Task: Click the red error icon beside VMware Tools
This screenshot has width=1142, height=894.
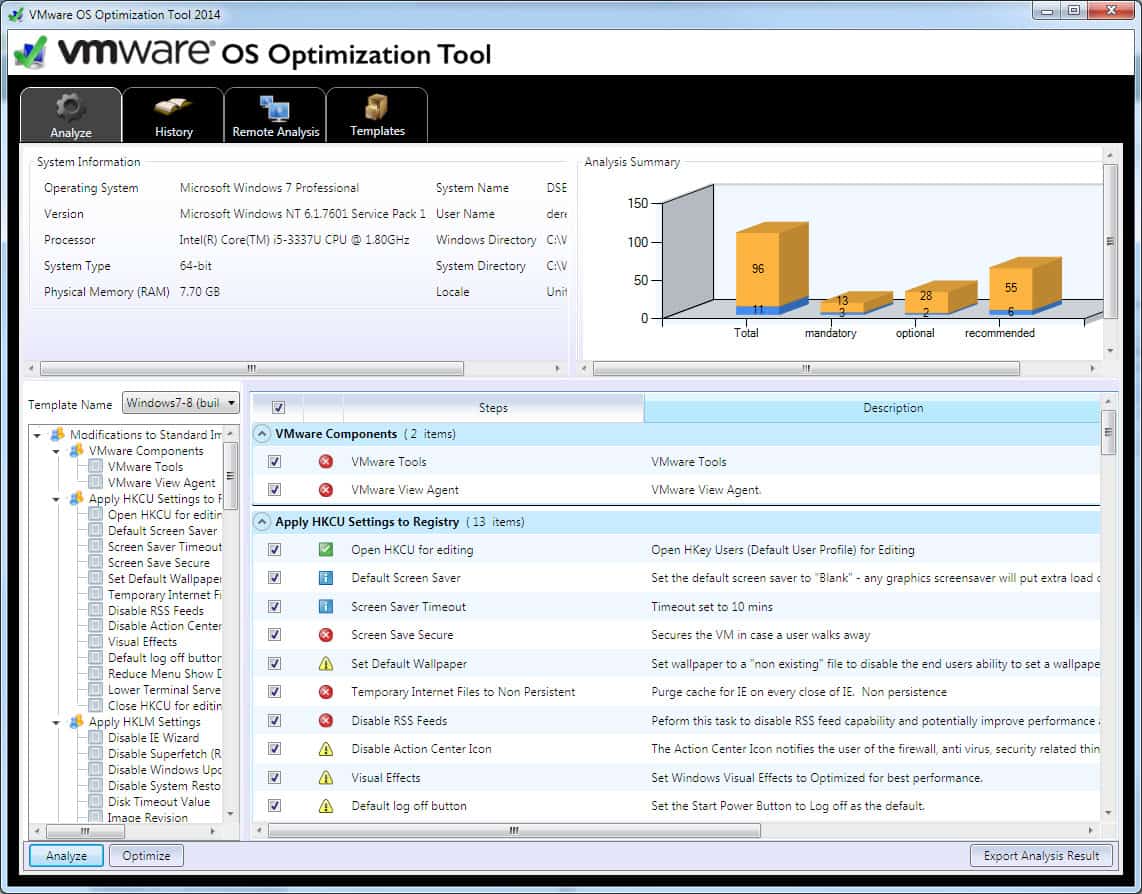Action: point(326,461)
